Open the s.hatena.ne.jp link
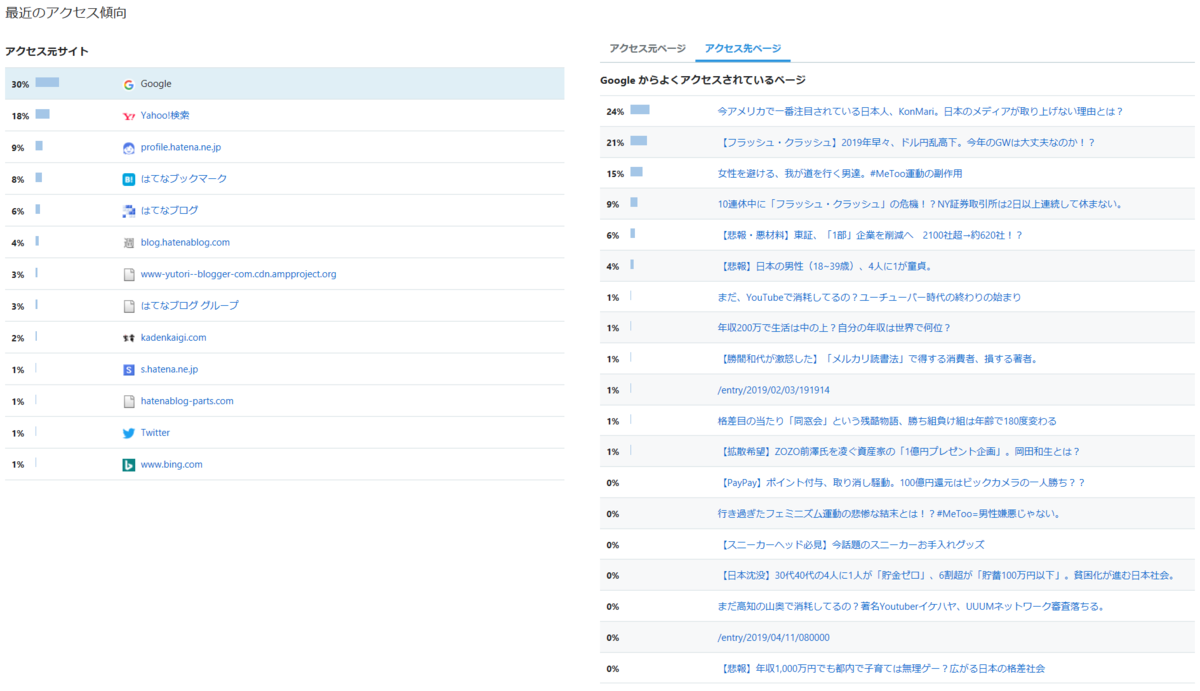 (x=169, y=370)
